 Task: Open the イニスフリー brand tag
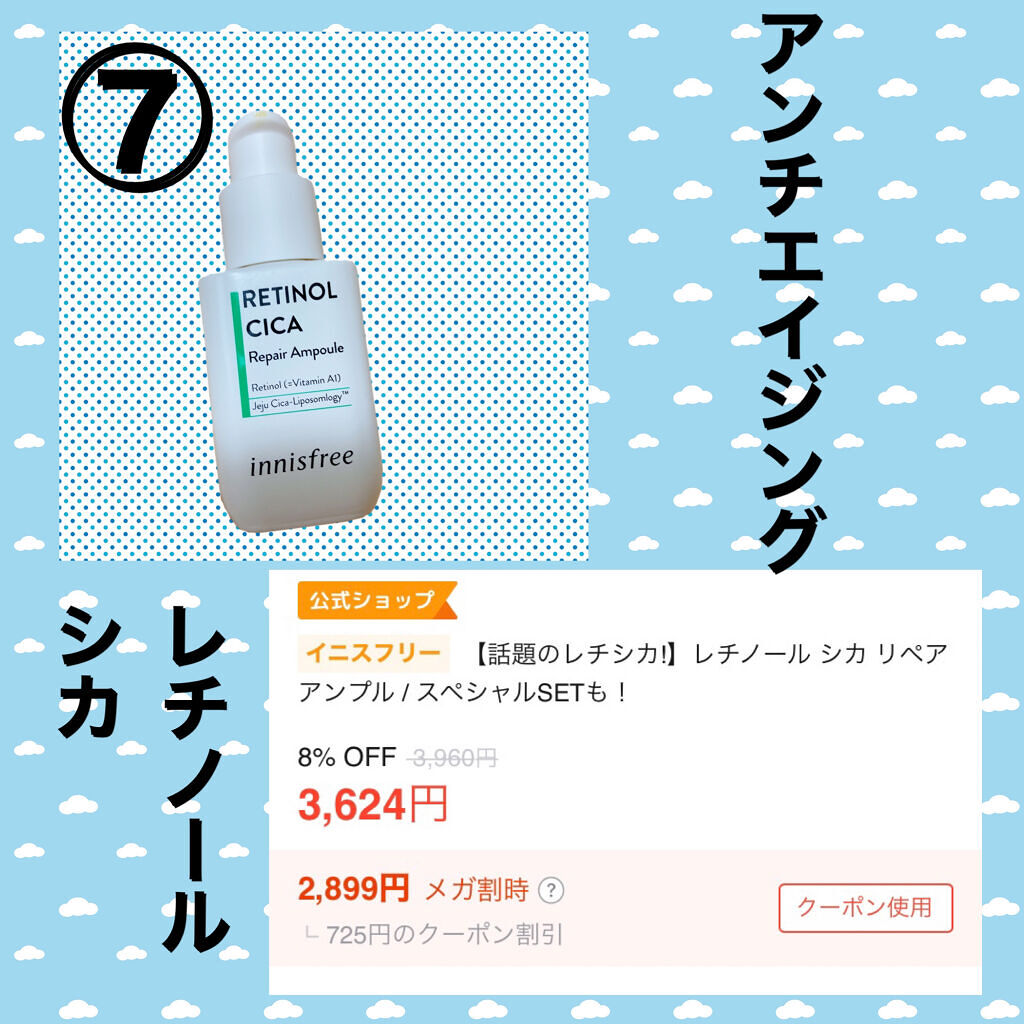[x=374, y=652]
